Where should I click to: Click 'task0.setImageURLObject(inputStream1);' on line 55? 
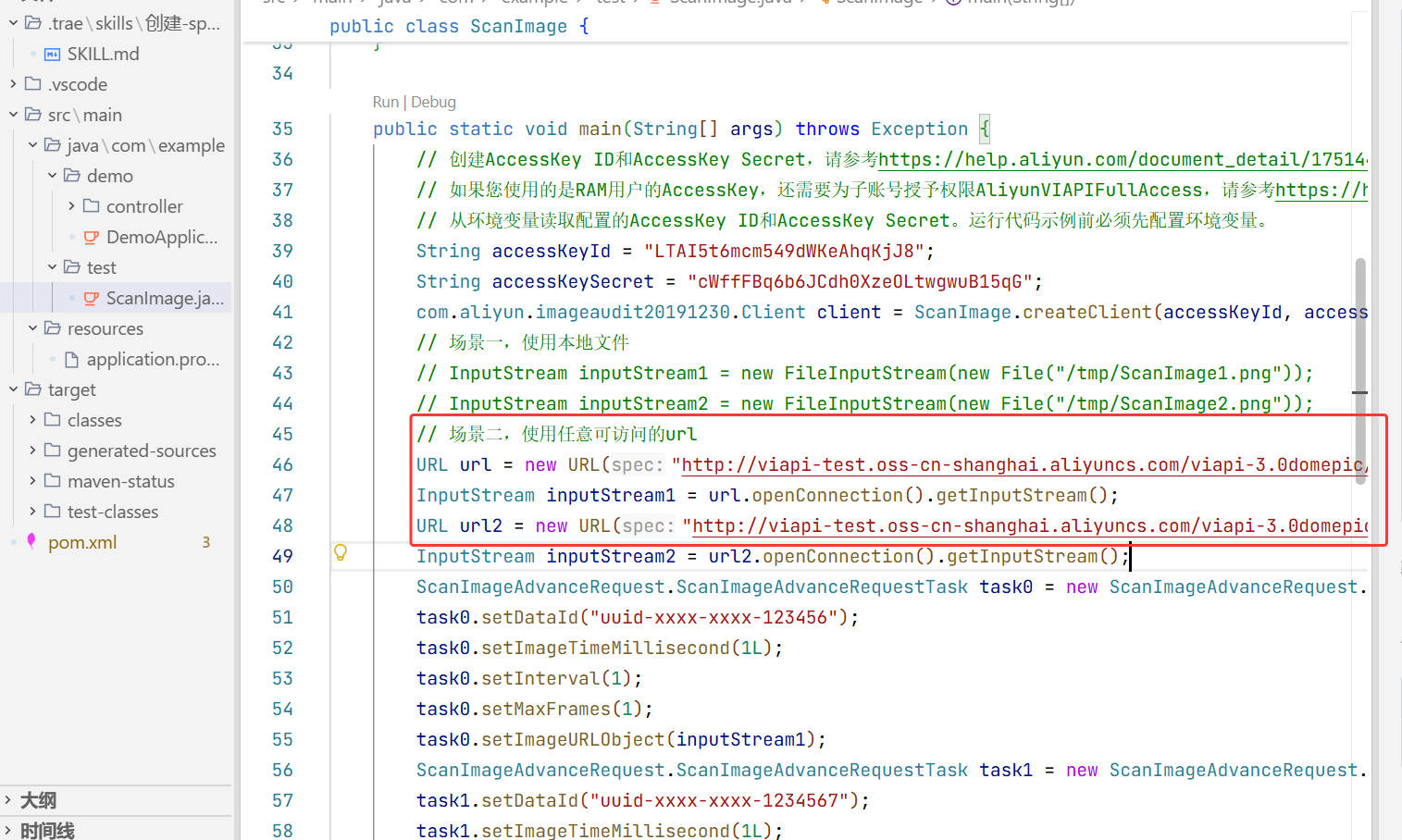pyautogui.click(x=621, y=739)
